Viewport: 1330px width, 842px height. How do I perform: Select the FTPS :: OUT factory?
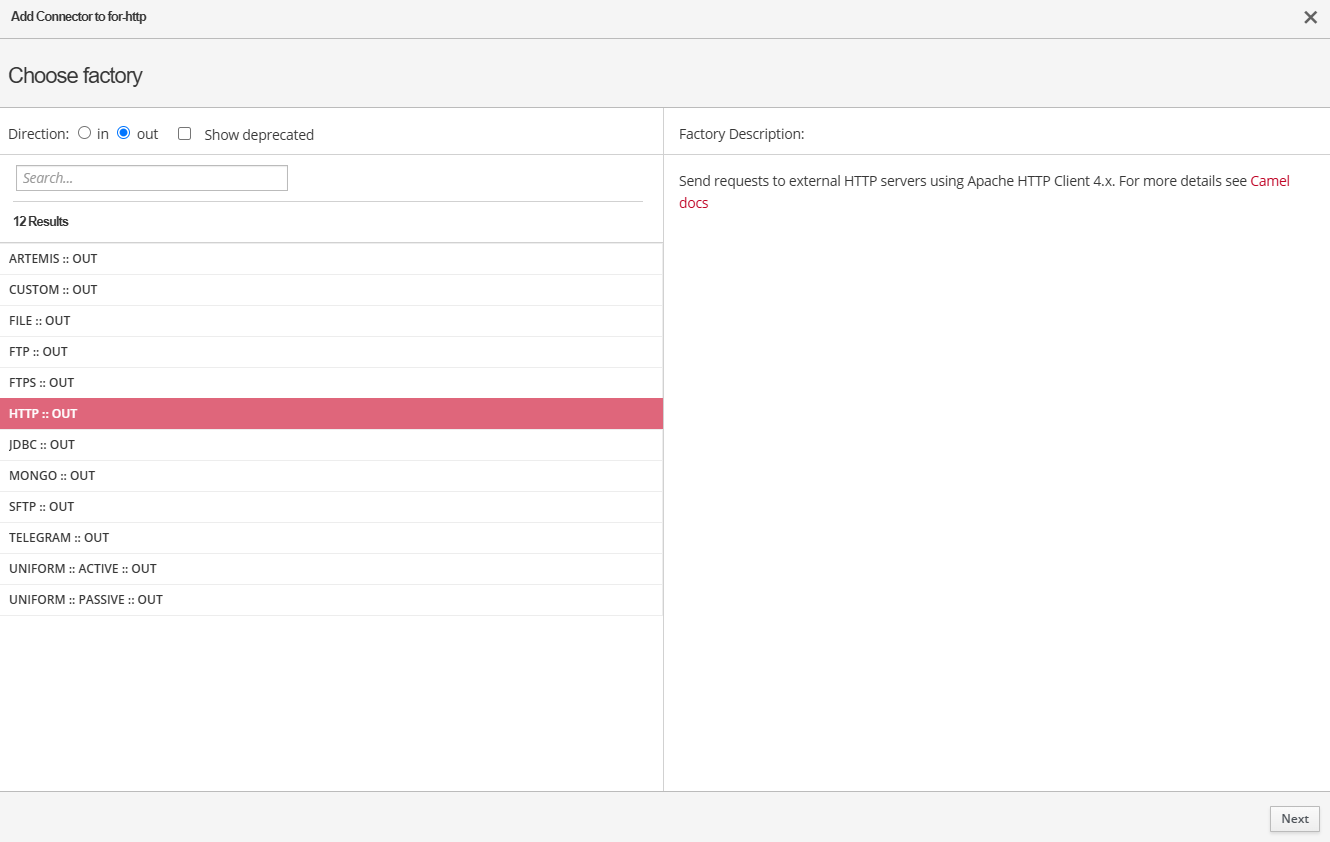pos(41,383)
